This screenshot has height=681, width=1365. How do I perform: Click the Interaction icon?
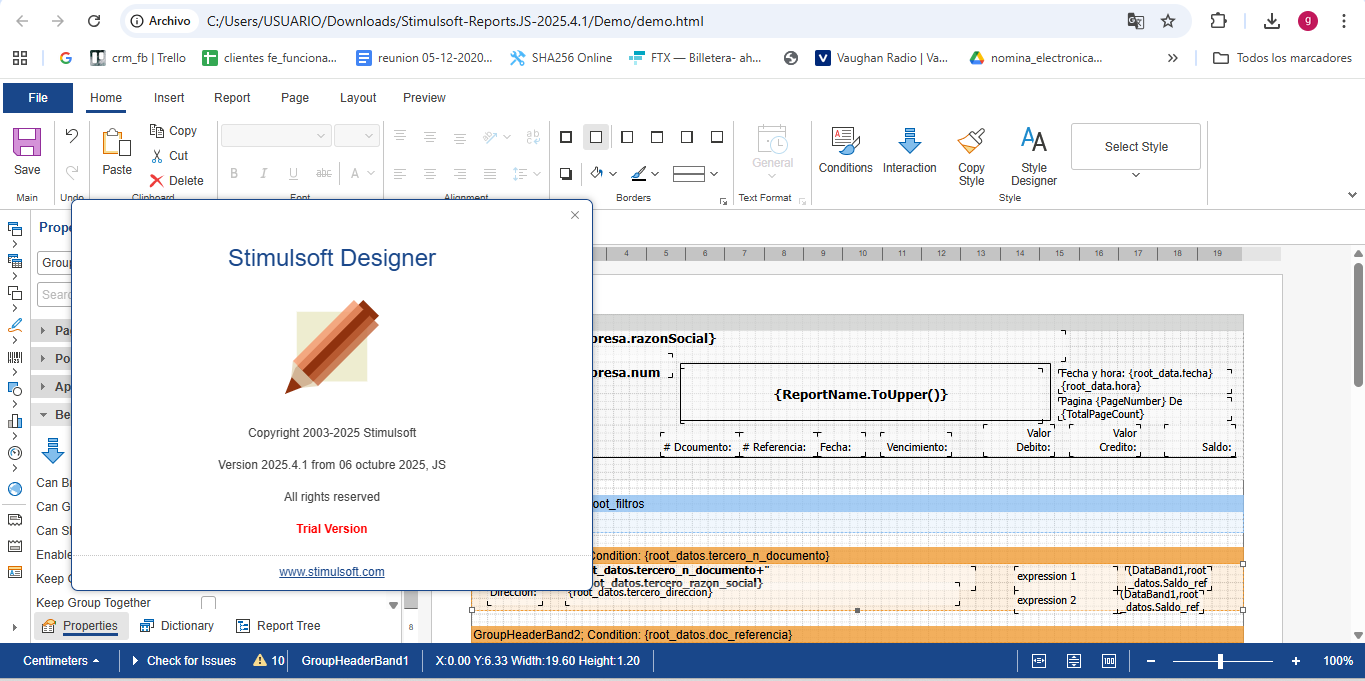point(909,142)
